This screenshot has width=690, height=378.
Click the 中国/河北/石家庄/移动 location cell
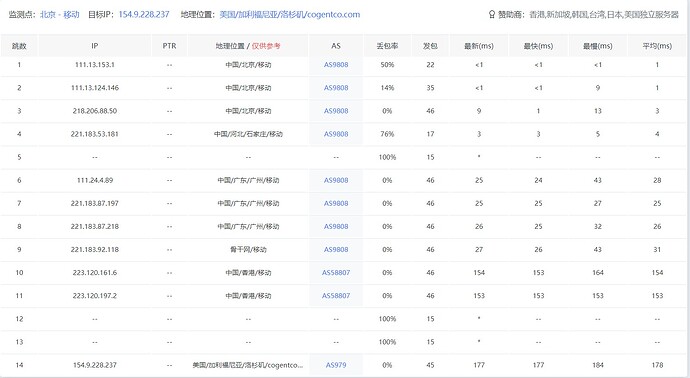[x=248, y=134]
